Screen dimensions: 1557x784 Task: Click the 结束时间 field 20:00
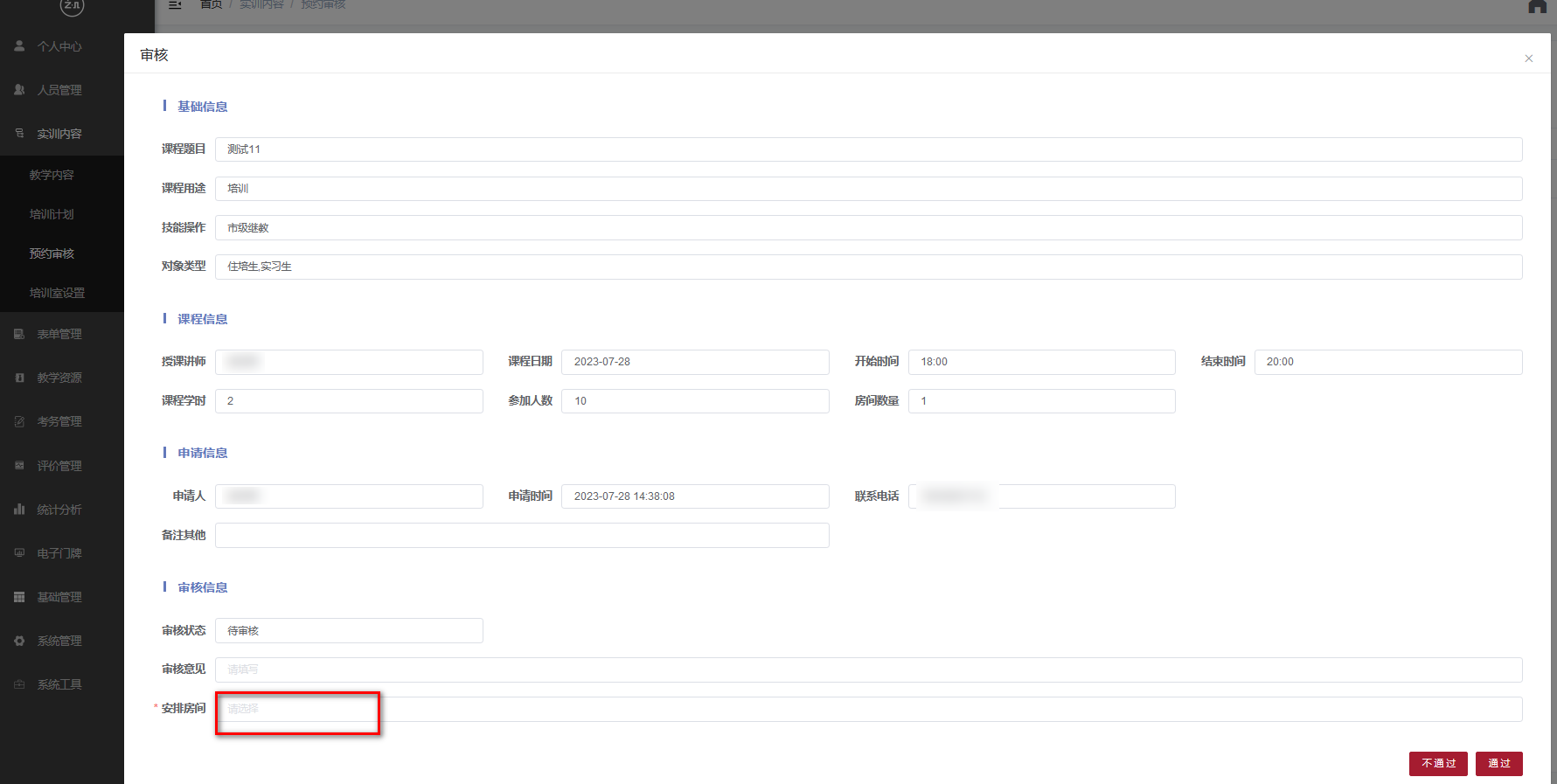coord(1388,362)
